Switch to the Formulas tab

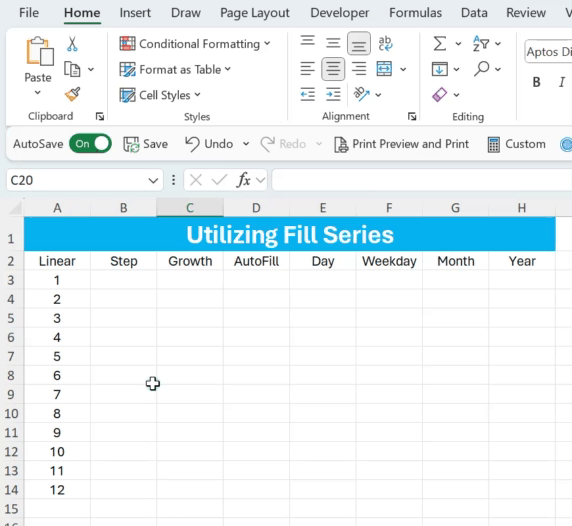[x=416, y=13]
